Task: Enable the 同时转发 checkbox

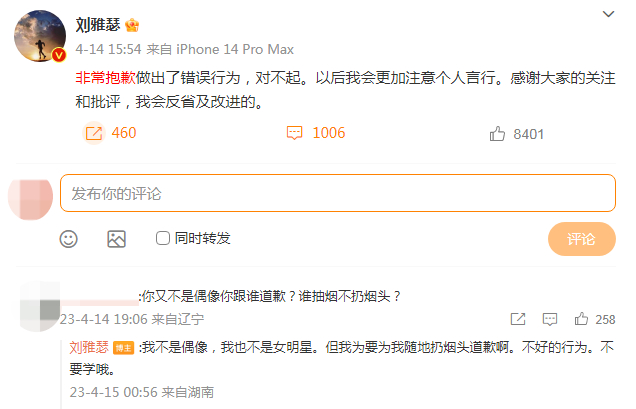Action: pos(163,238)
